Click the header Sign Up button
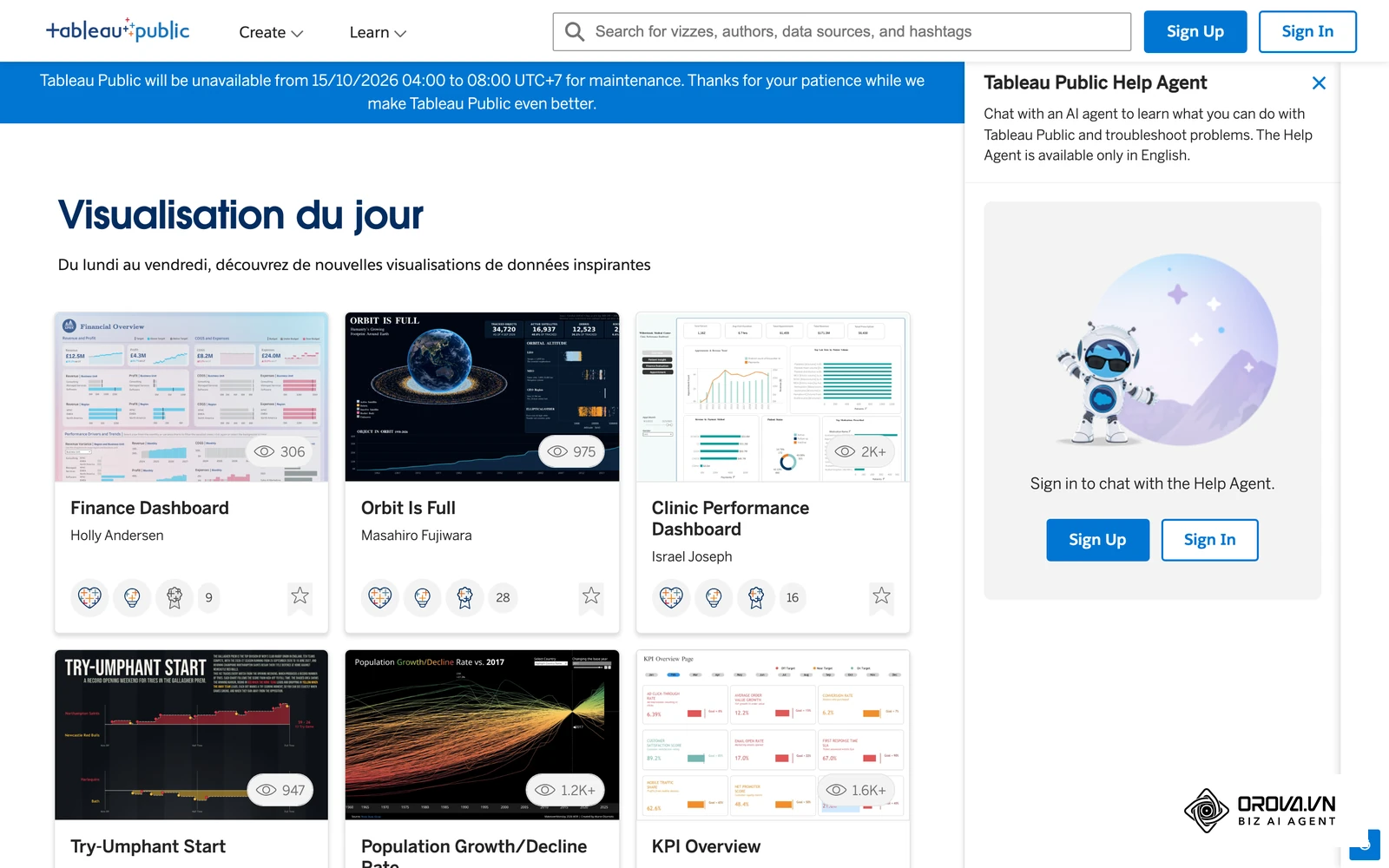This screenshot has width=1389, height=868. pyautogui.click(x=1195, y=32)
